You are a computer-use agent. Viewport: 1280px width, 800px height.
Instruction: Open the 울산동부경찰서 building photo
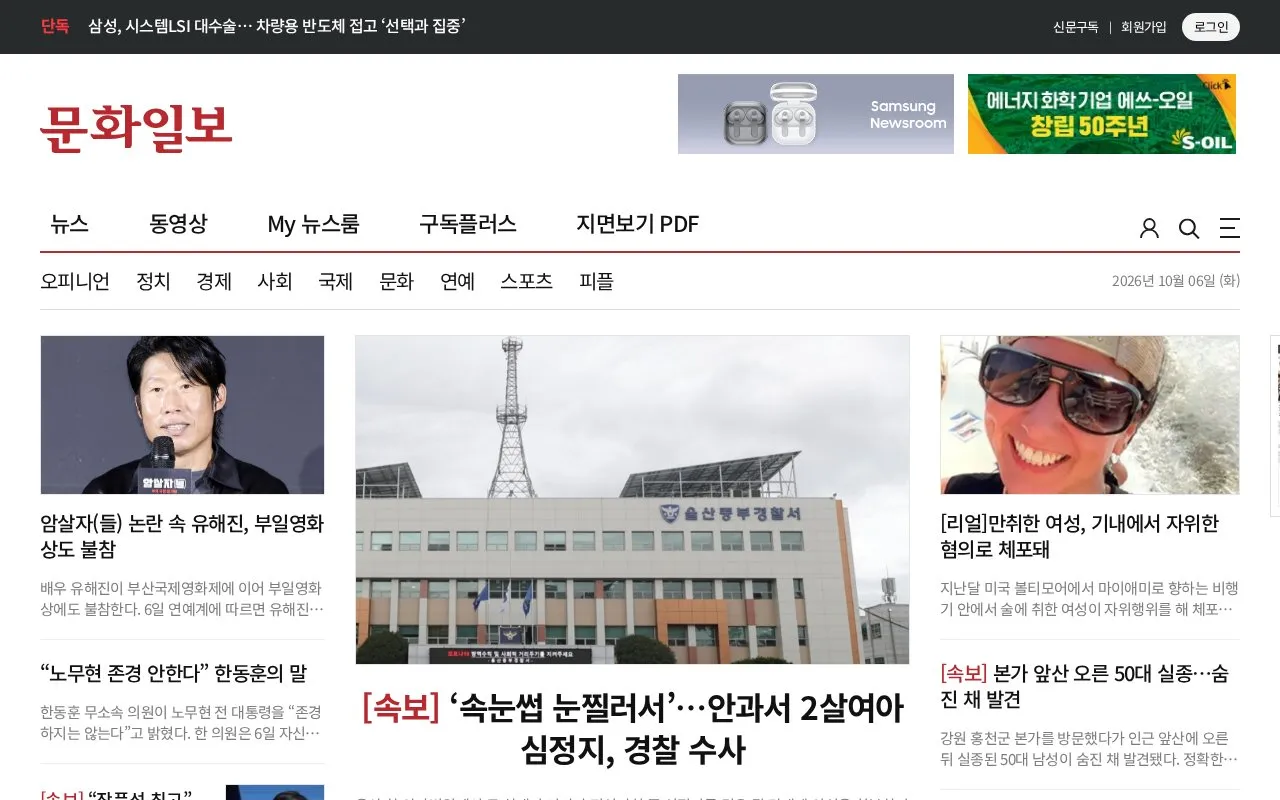[x=632, y=499]
